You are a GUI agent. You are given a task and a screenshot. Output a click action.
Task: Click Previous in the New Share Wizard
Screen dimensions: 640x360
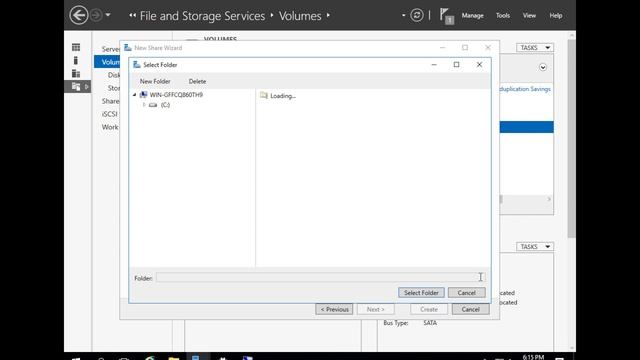coord(334,309)
